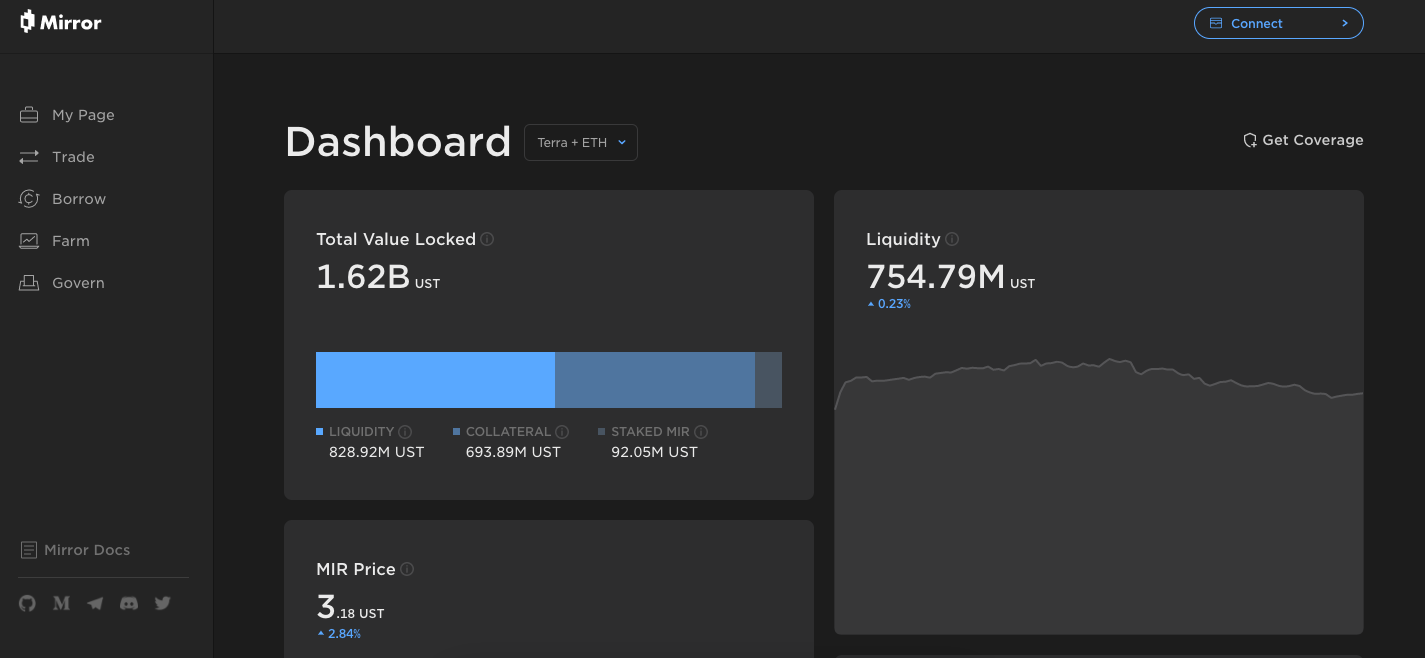The height and width of the screenshot is (658, 1425).
Task: Navigate to the Govern page
Action: pos(78,283)
